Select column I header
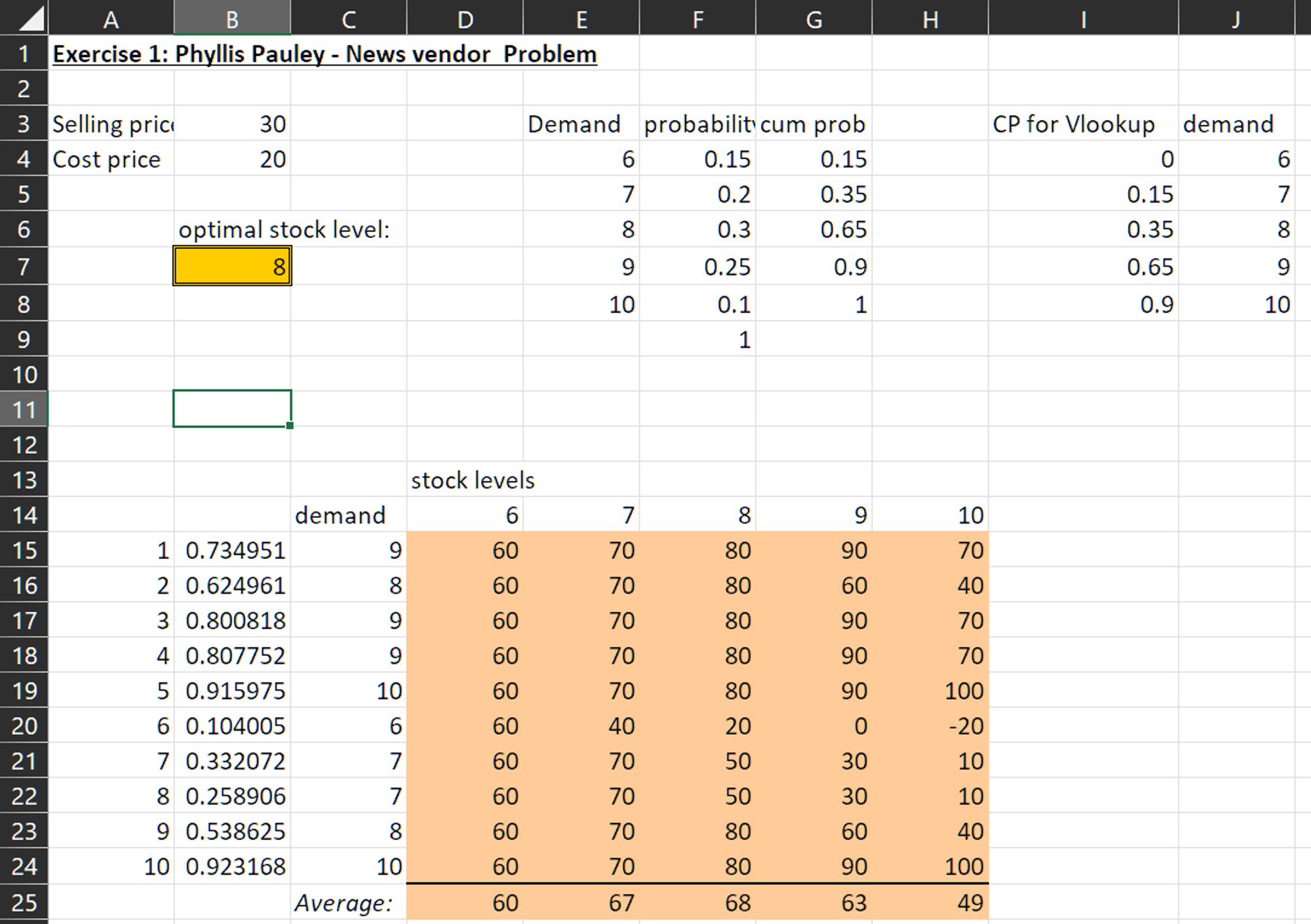 pos(1083,18)
